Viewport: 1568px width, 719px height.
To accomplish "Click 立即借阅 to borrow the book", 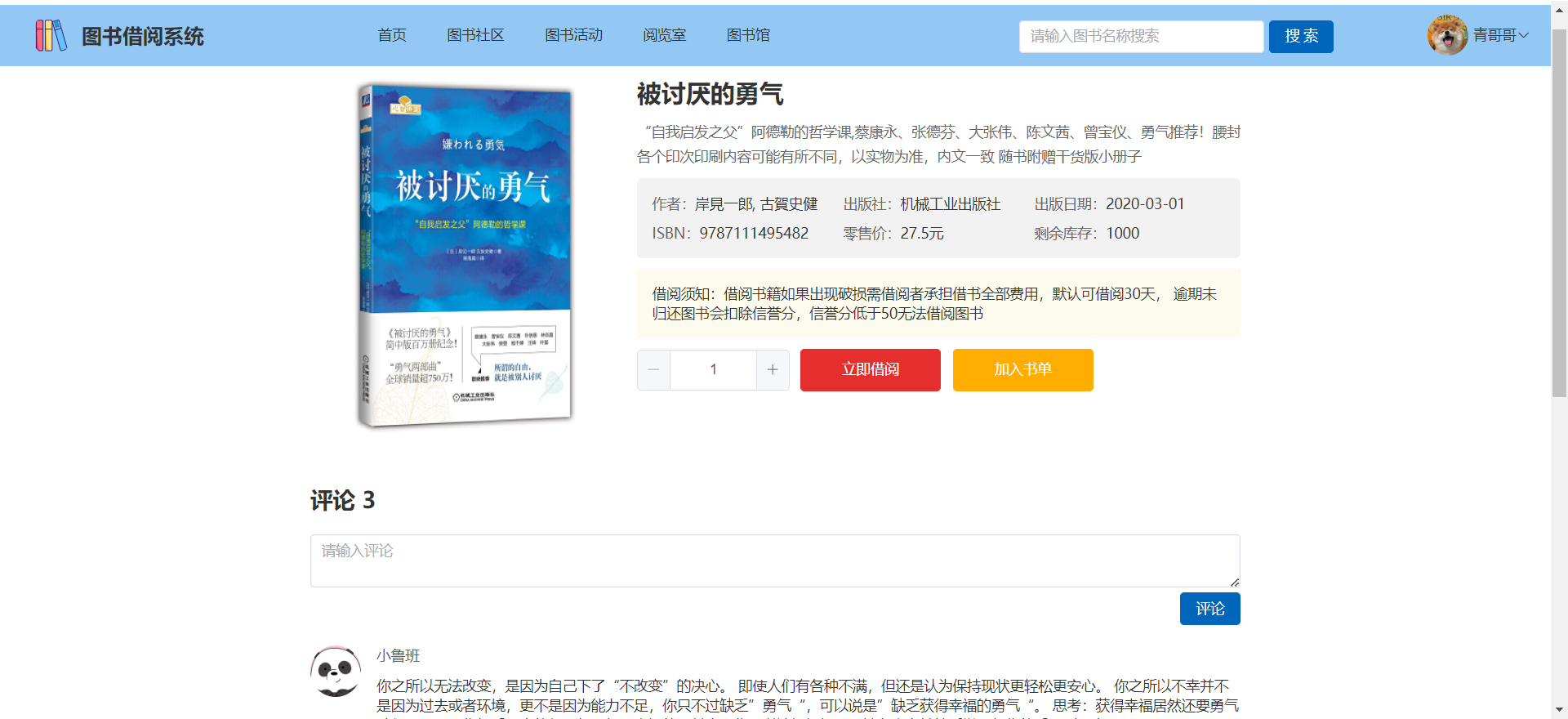I will [x=871, y=370].
